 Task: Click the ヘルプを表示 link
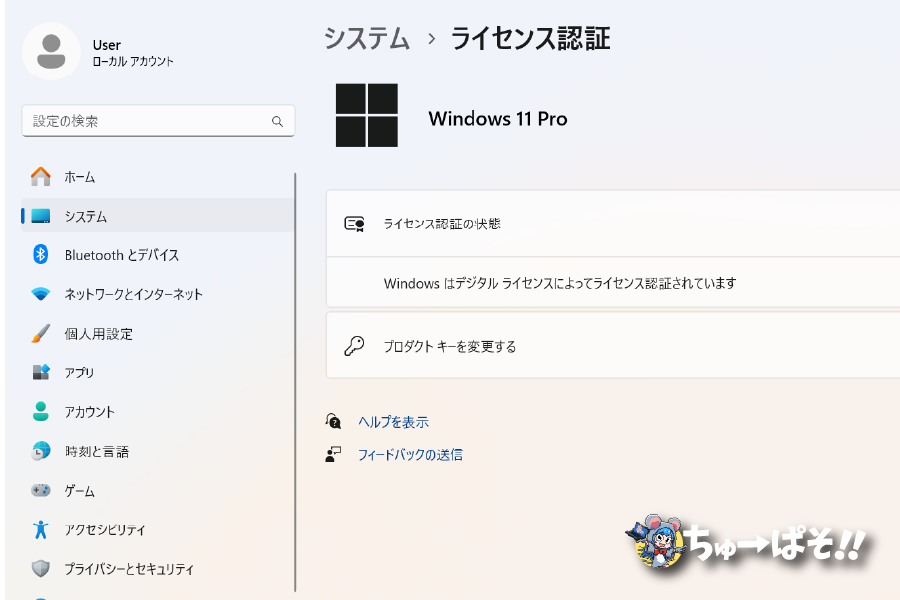coord(394,422)
